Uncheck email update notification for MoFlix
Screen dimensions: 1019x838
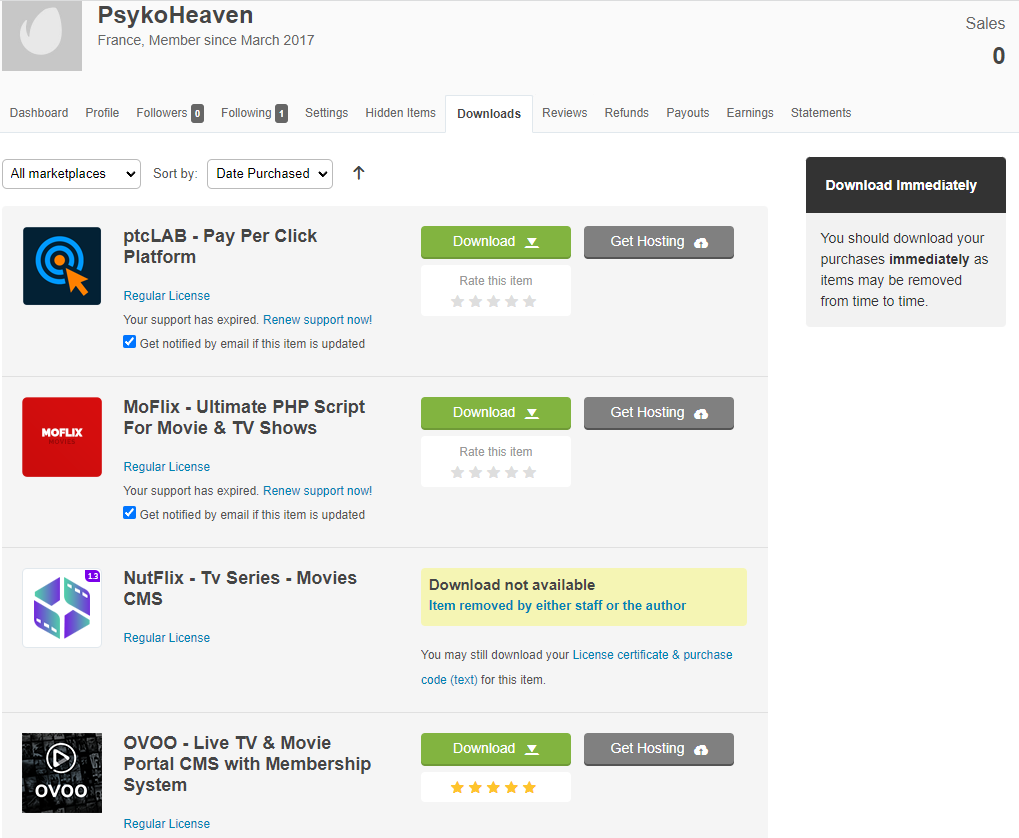click(x=130, y=513)
